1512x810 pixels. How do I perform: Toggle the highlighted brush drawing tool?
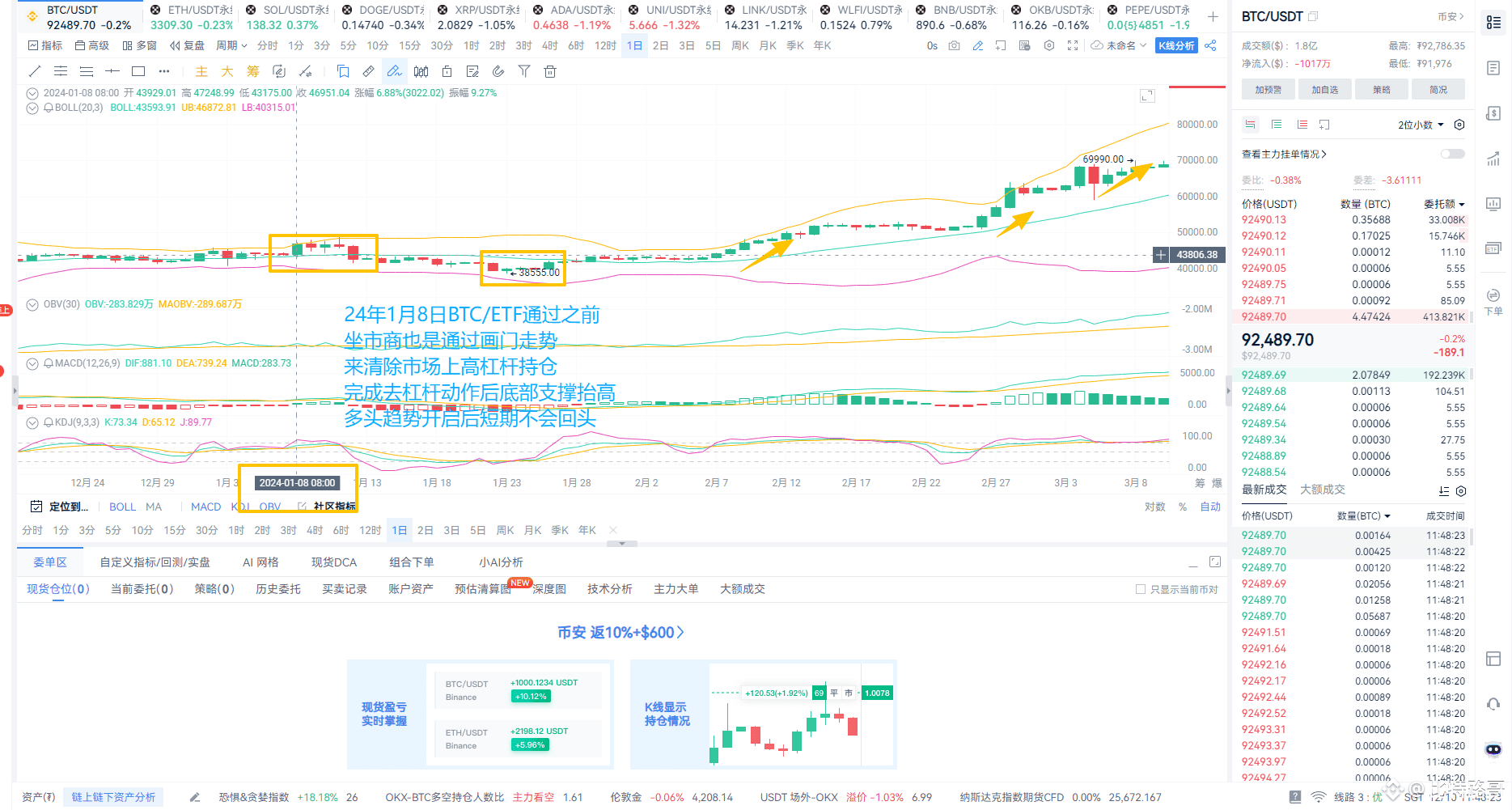[394, 71]
